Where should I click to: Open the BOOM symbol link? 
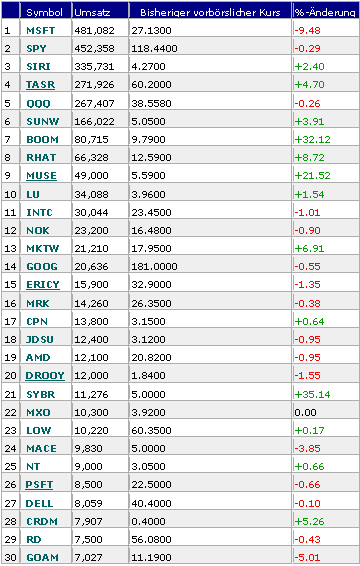click(x=43, y=140)
